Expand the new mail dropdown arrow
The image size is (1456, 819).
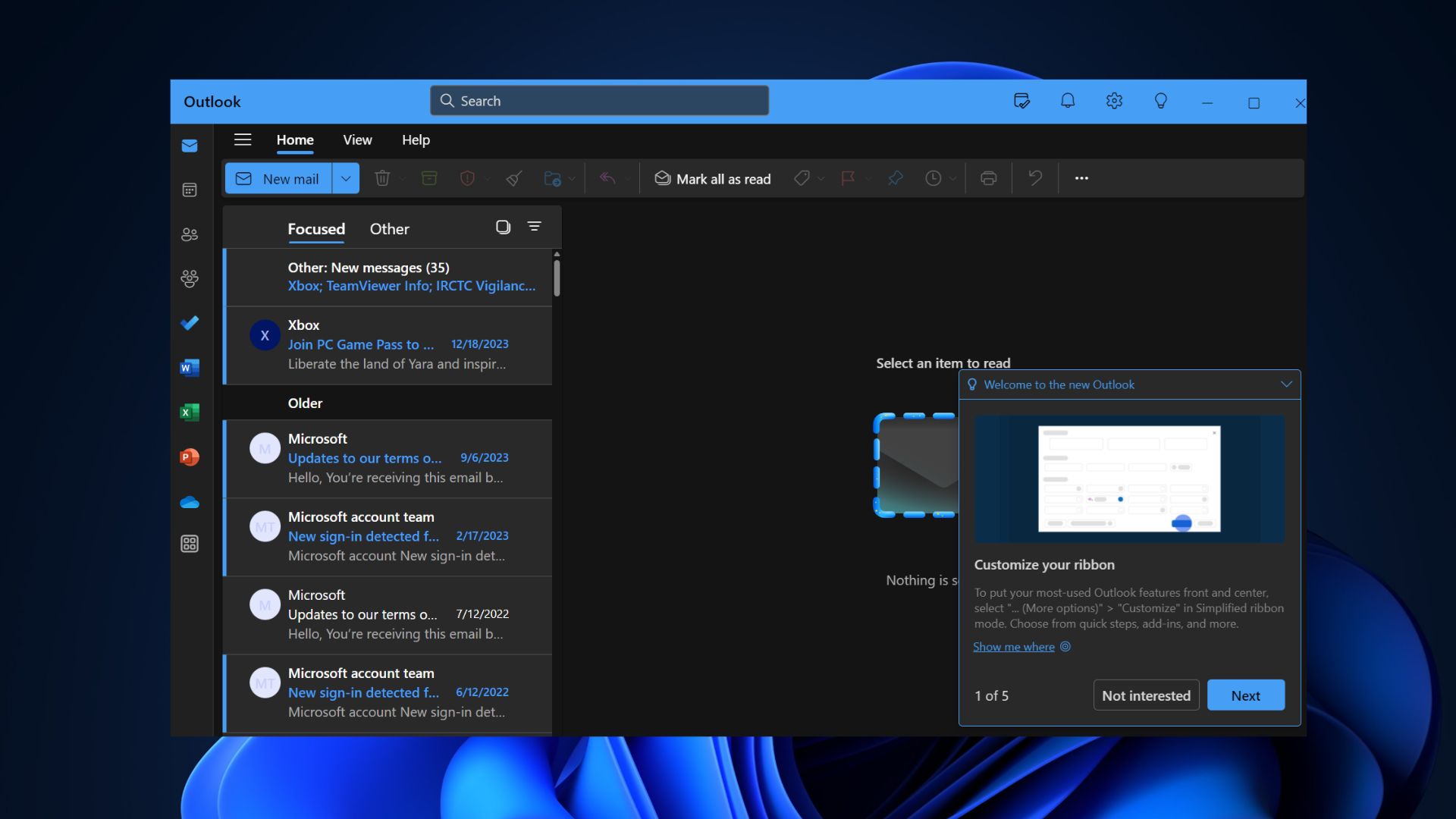tap(345, 177)
